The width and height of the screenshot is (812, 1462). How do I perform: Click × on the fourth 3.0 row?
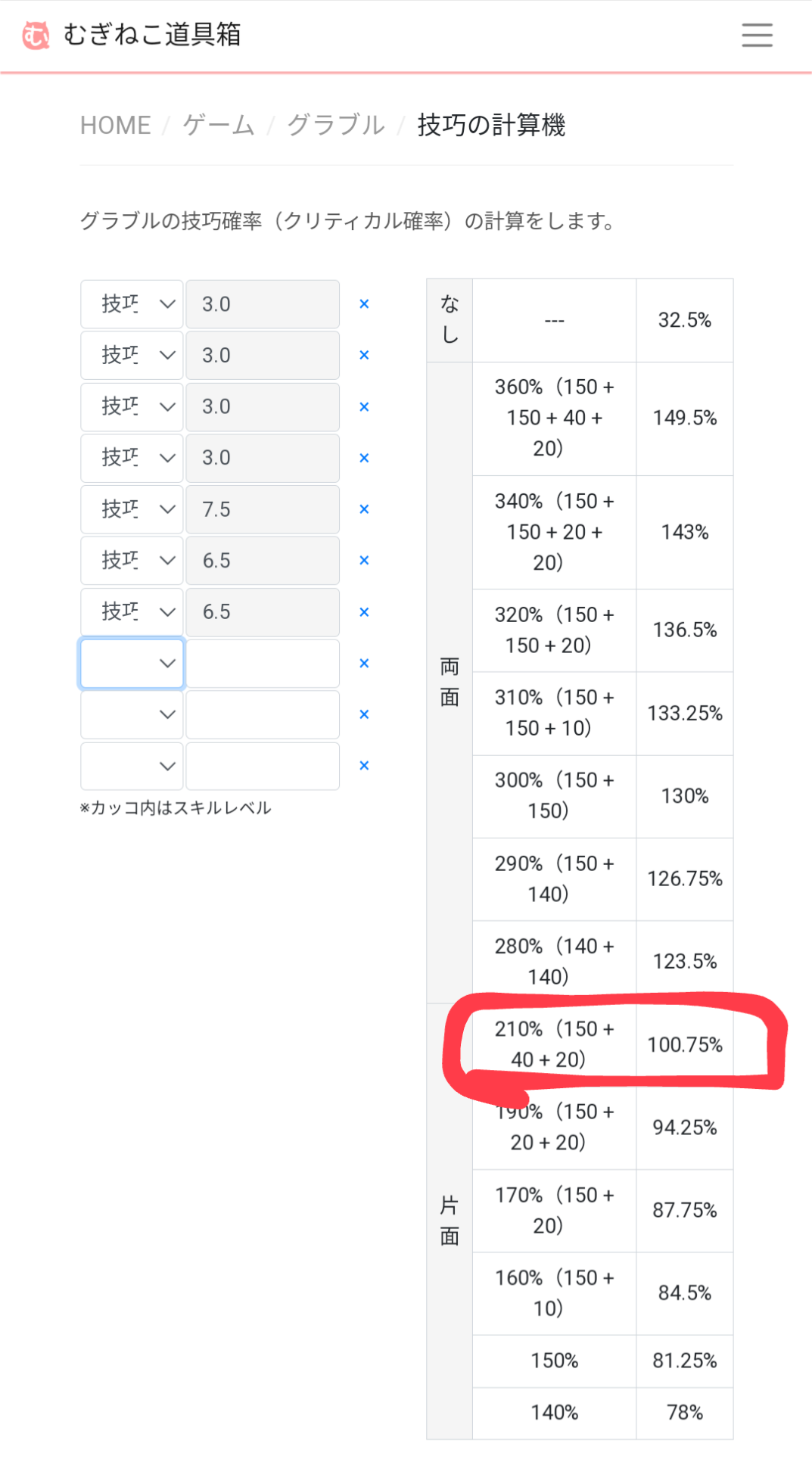[364, 458]
